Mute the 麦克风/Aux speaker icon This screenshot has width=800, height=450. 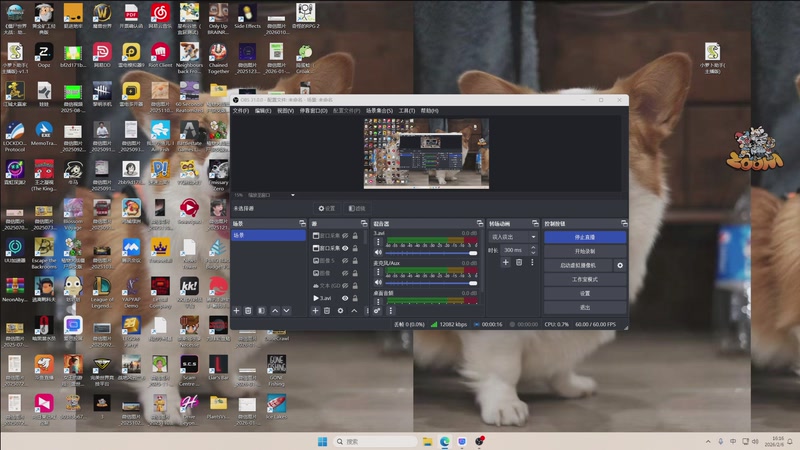tap(378, 283)
